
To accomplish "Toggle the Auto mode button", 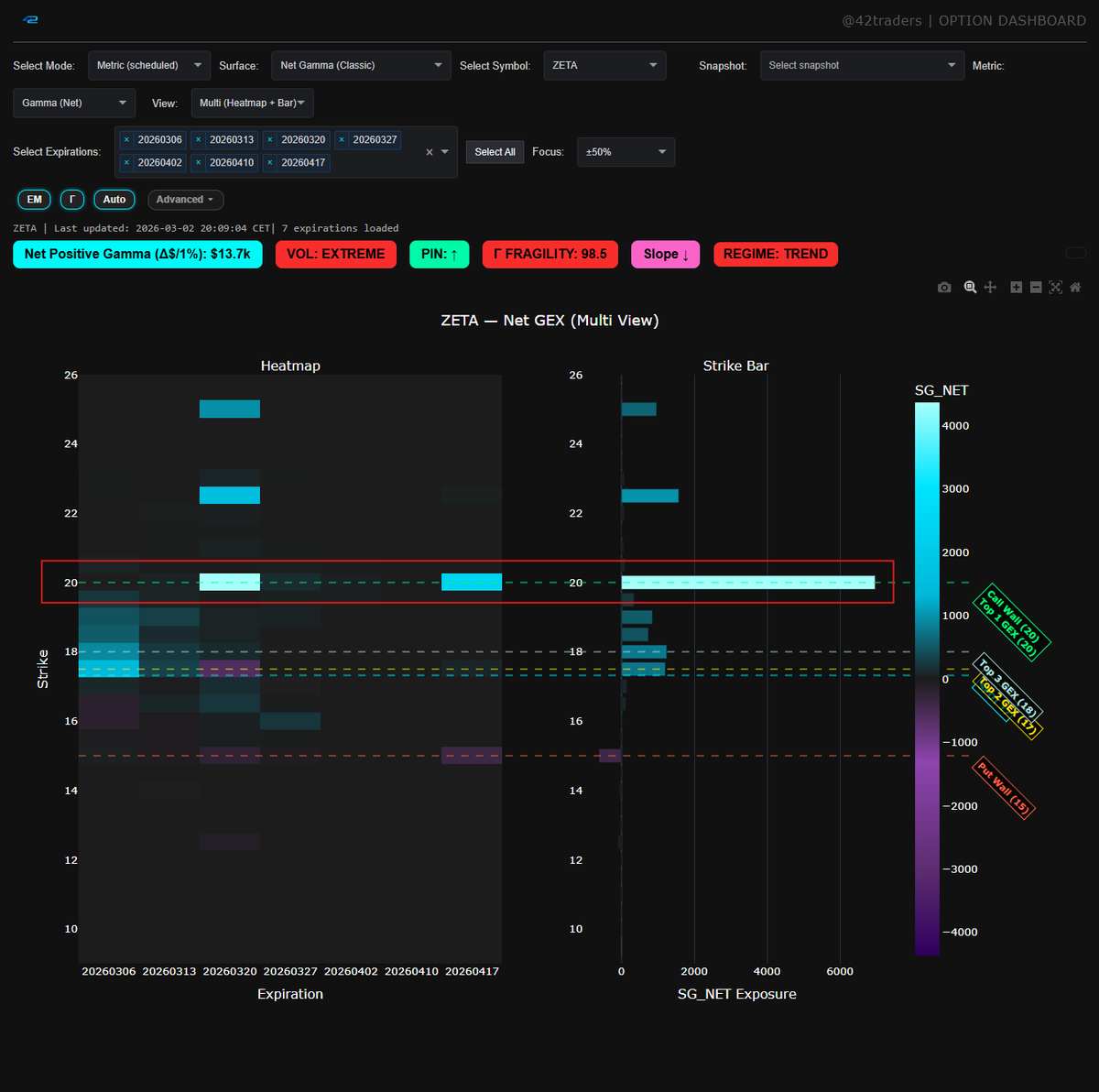I will click(114, 199).
